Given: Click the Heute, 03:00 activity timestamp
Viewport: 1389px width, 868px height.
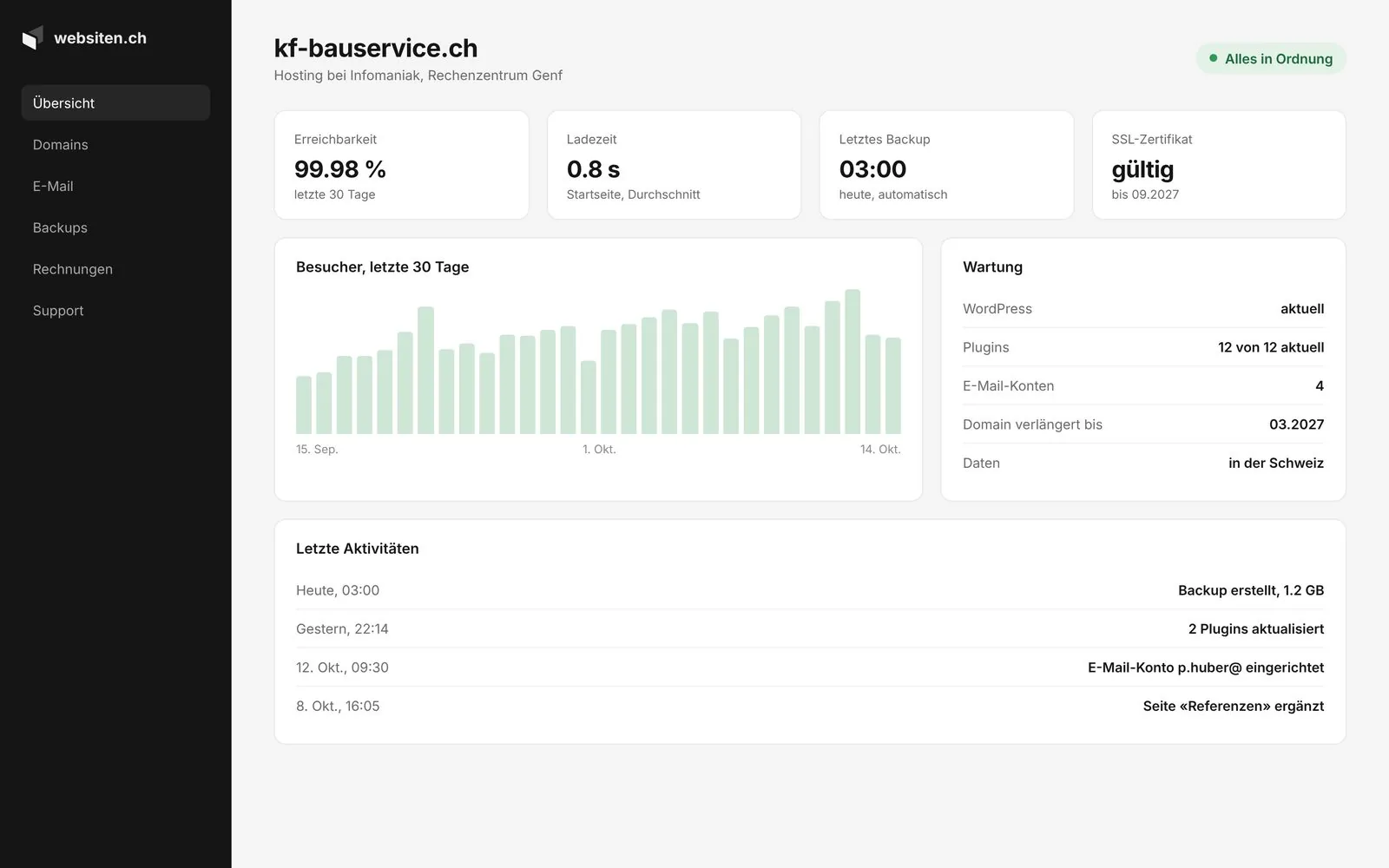Looking at the screenshot, I should [338, 590].
